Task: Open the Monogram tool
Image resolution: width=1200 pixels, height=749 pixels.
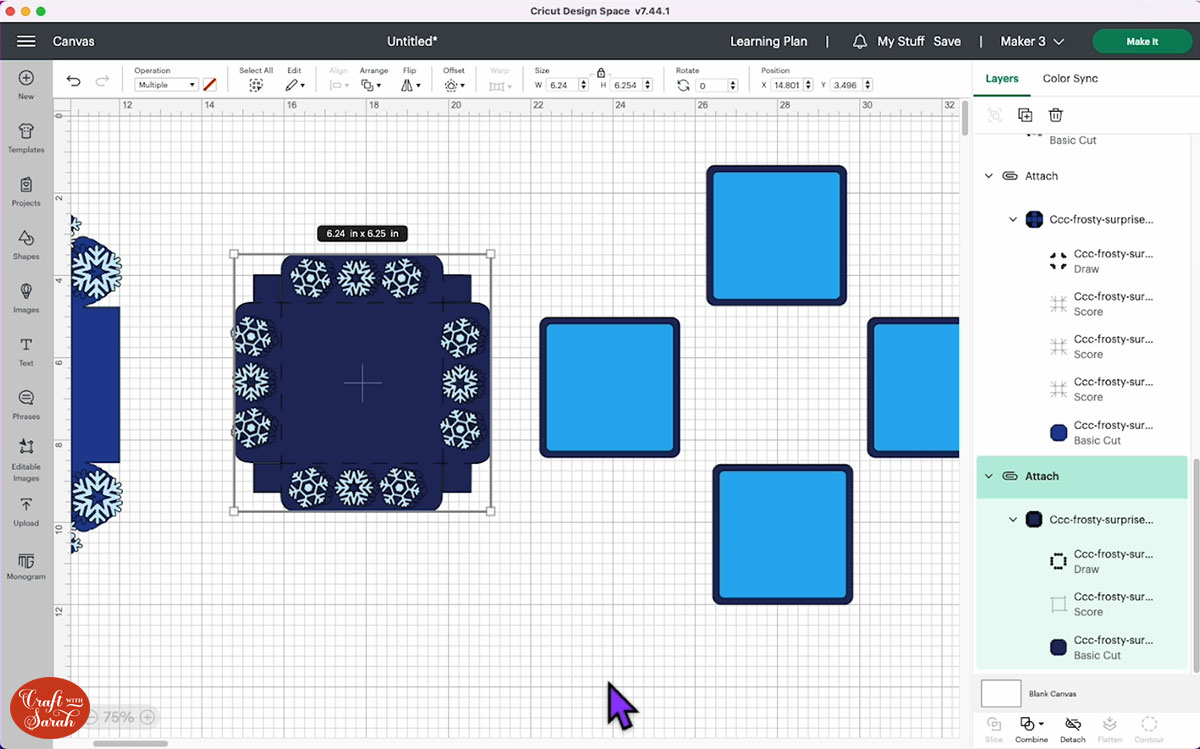Action: [26, 566]
